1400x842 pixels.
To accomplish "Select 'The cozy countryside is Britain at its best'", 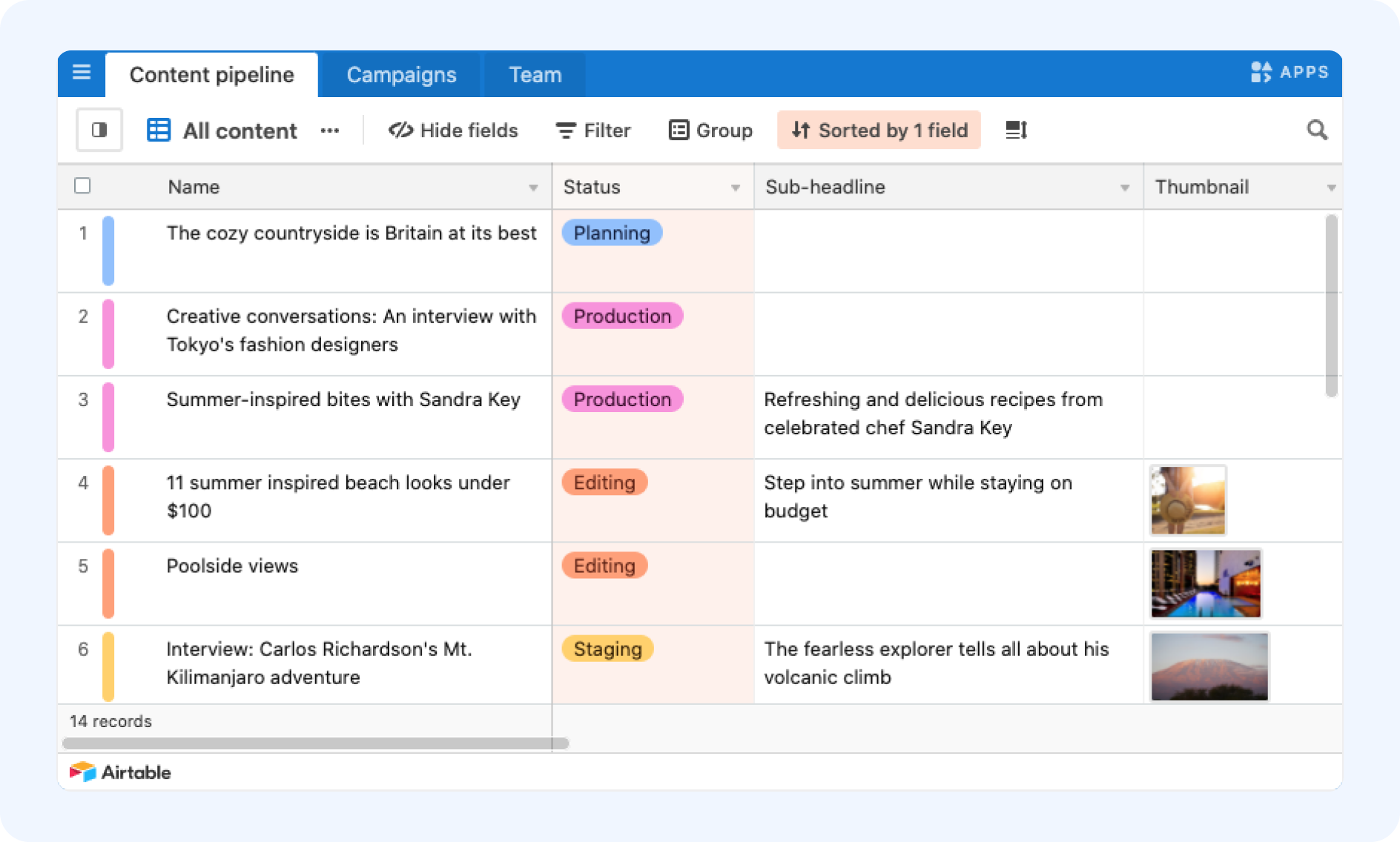I will (x=351, y=233).
